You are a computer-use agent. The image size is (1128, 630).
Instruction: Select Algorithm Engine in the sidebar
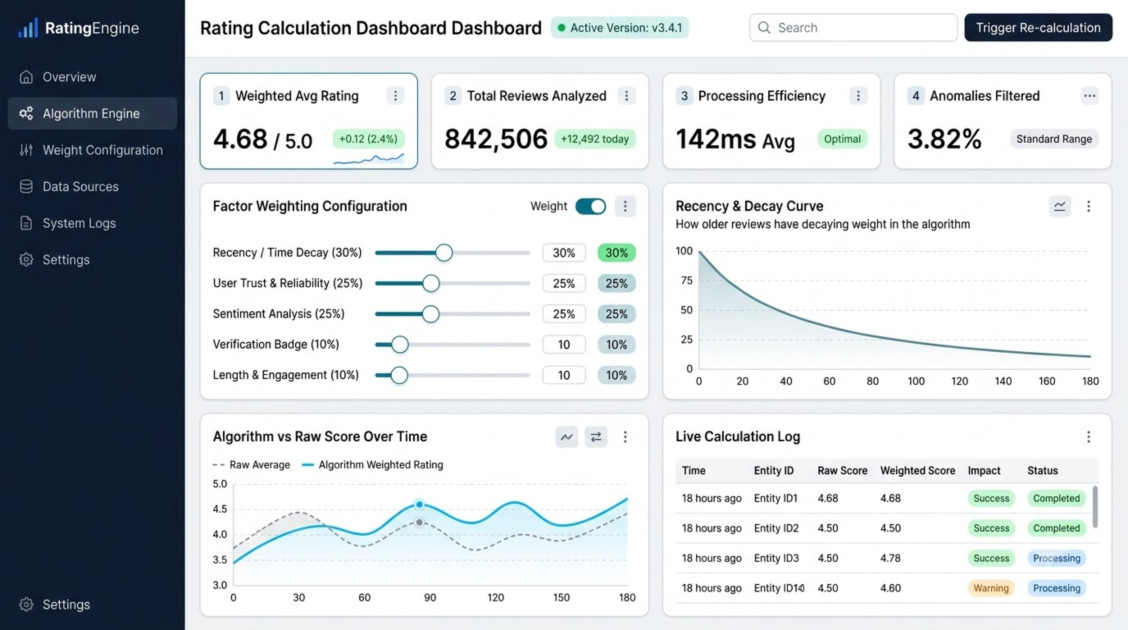[x=92, y=114]
